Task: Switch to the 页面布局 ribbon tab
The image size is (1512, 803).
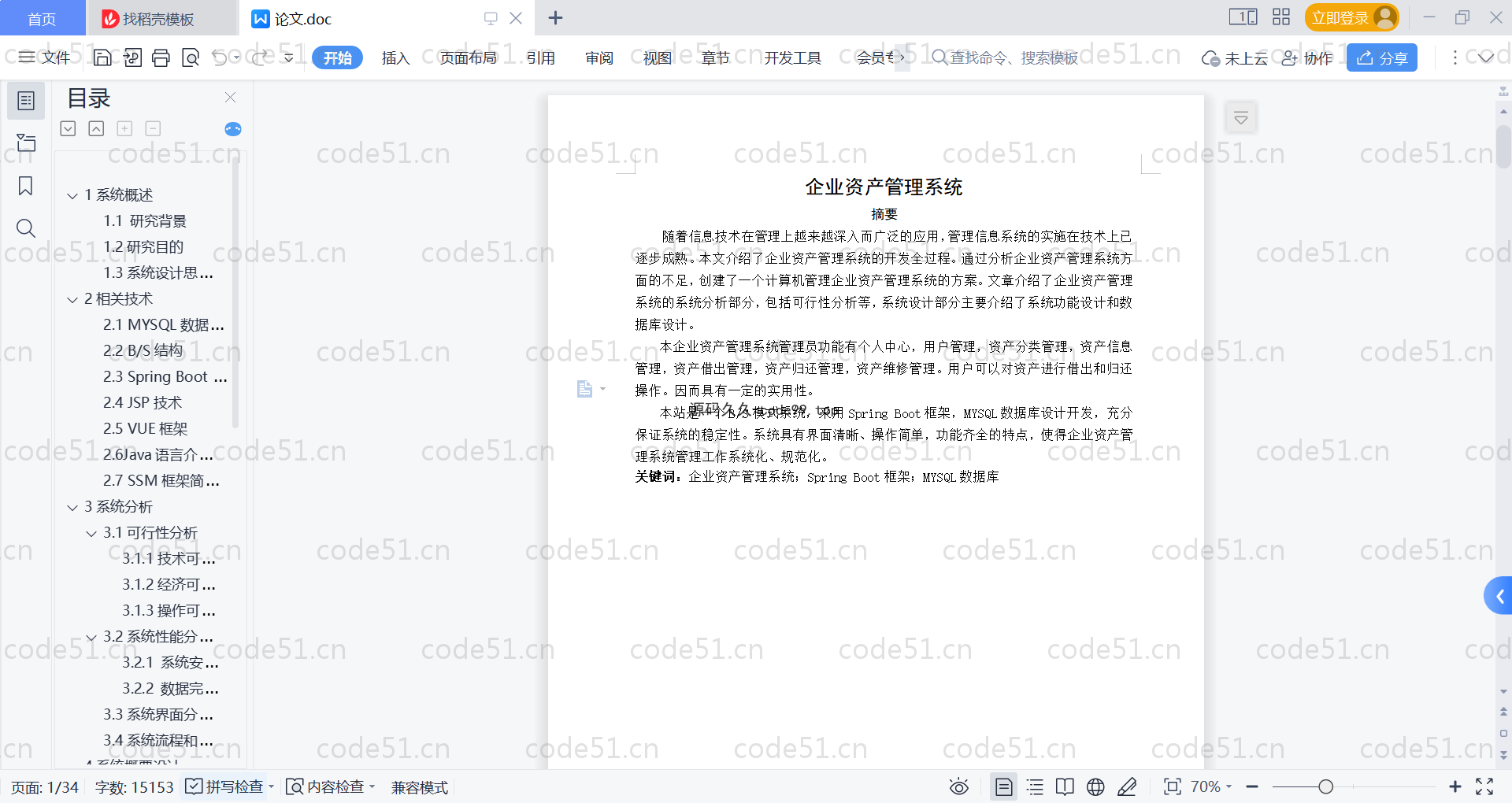Action: 468,57
